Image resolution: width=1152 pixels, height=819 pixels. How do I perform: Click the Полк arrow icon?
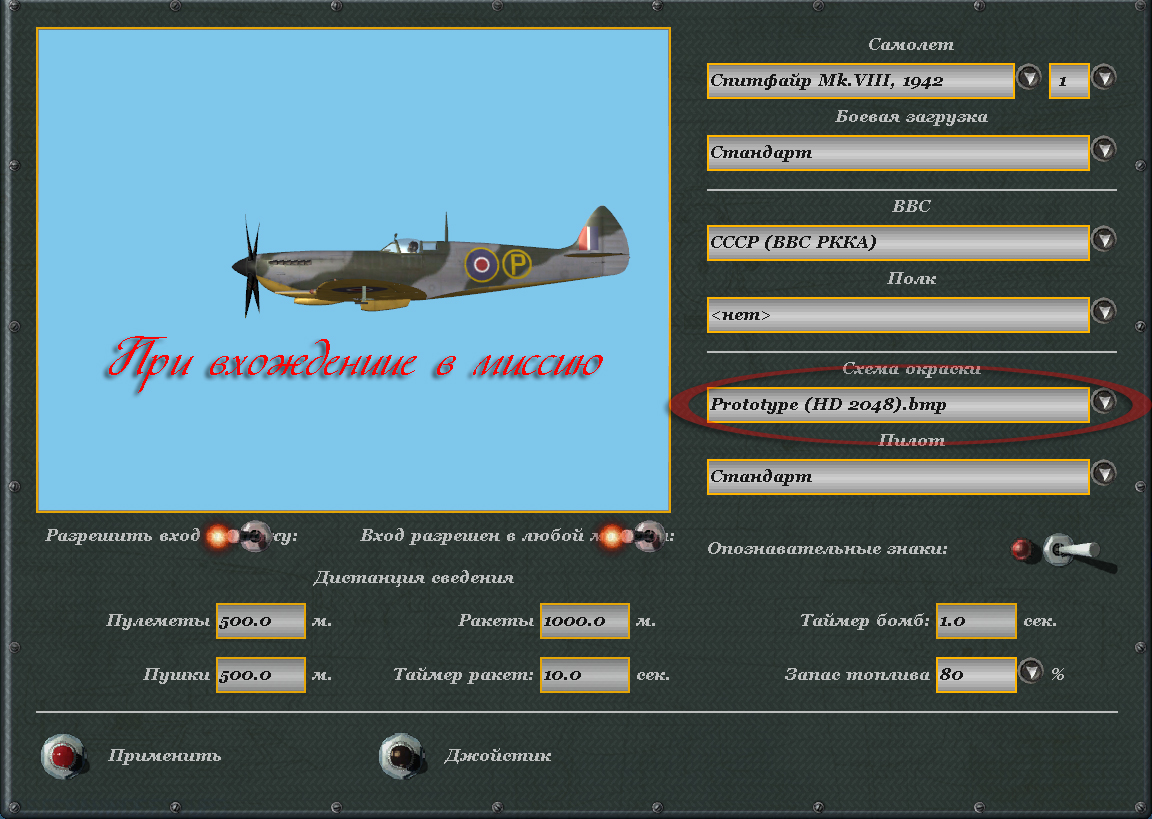[x=1104, y=311]
